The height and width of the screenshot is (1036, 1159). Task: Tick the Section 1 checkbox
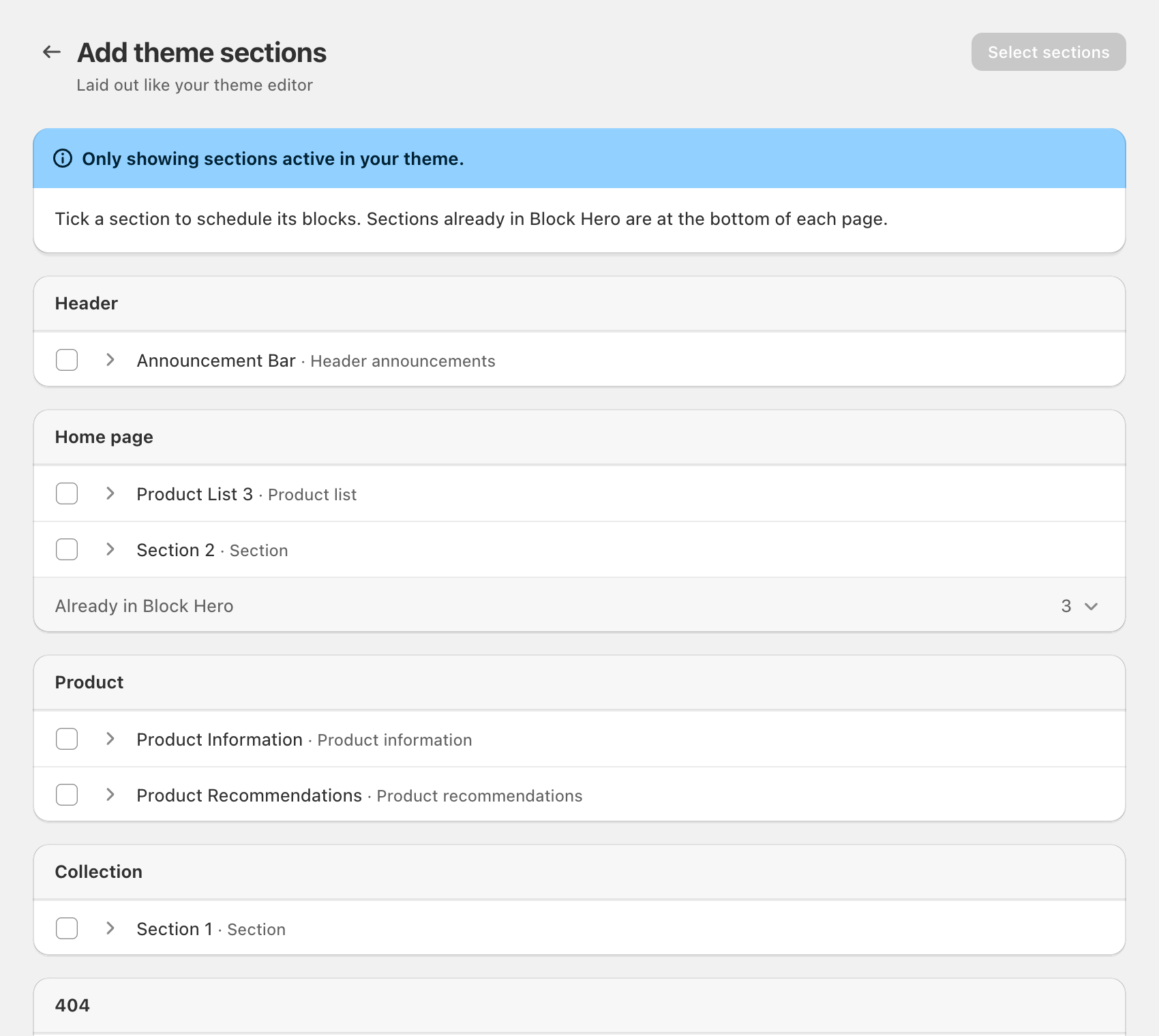(67, 928)
